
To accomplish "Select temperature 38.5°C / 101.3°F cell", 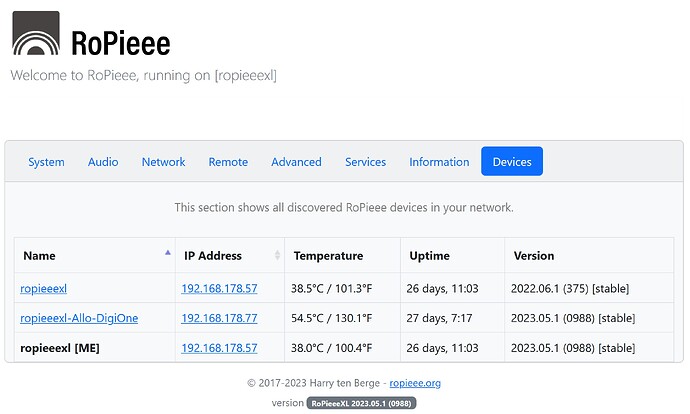I will pyautogui.click(x=342, y=289).
